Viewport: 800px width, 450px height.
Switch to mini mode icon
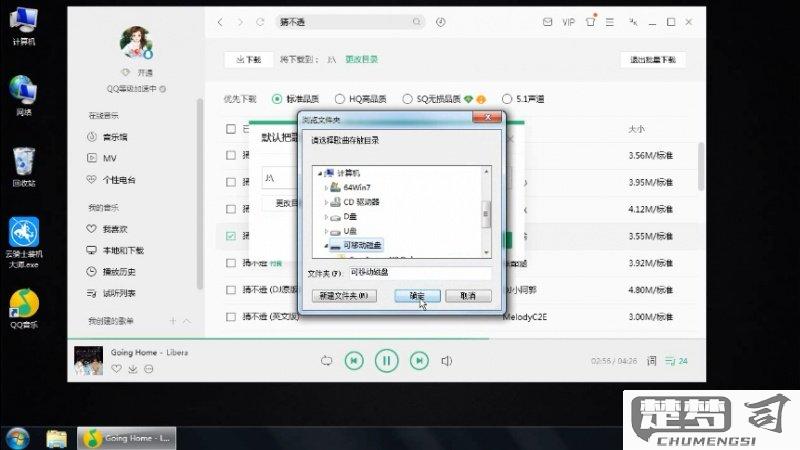click(x=633, y=22)
